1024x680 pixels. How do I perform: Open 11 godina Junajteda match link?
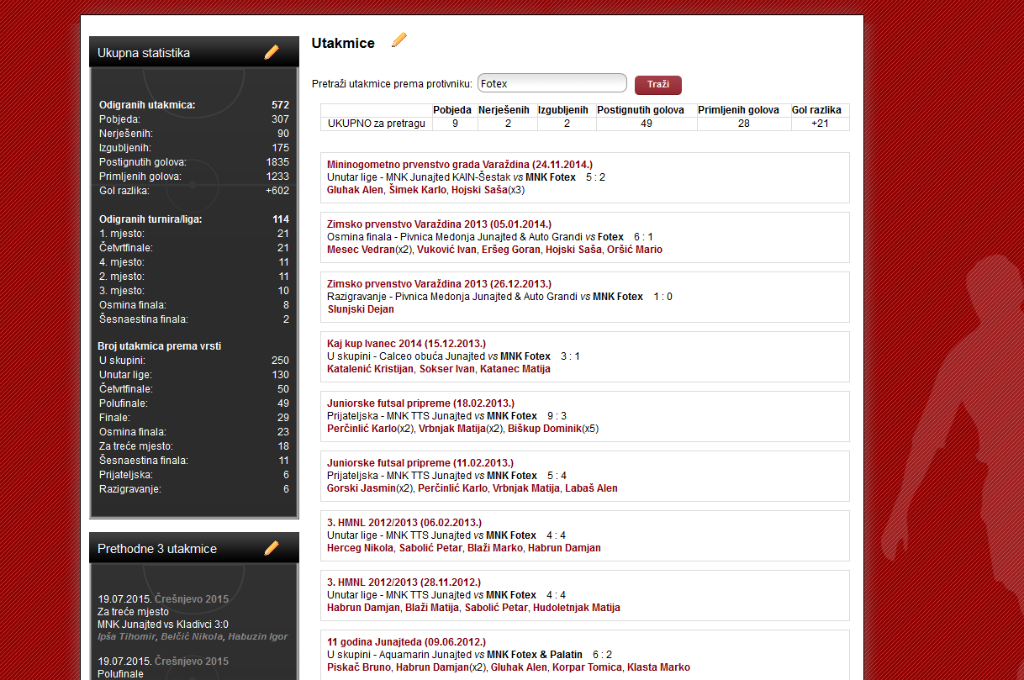click(x=406, y=642)
